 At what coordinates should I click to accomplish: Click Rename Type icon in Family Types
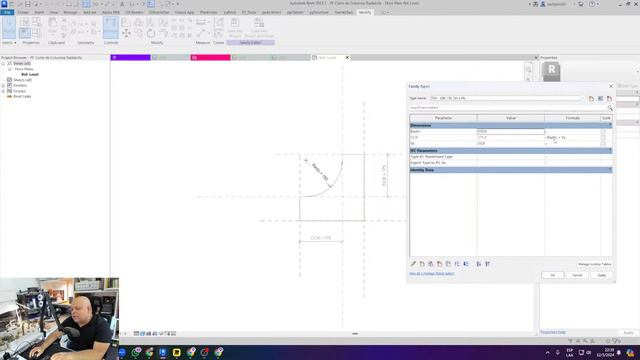[600, 98]
